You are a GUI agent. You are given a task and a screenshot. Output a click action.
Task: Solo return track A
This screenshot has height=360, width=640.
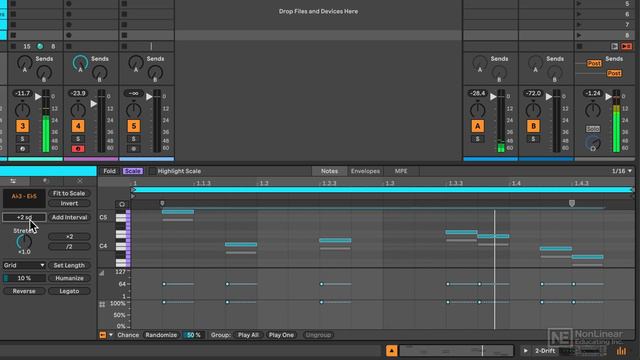click(478, 139)
